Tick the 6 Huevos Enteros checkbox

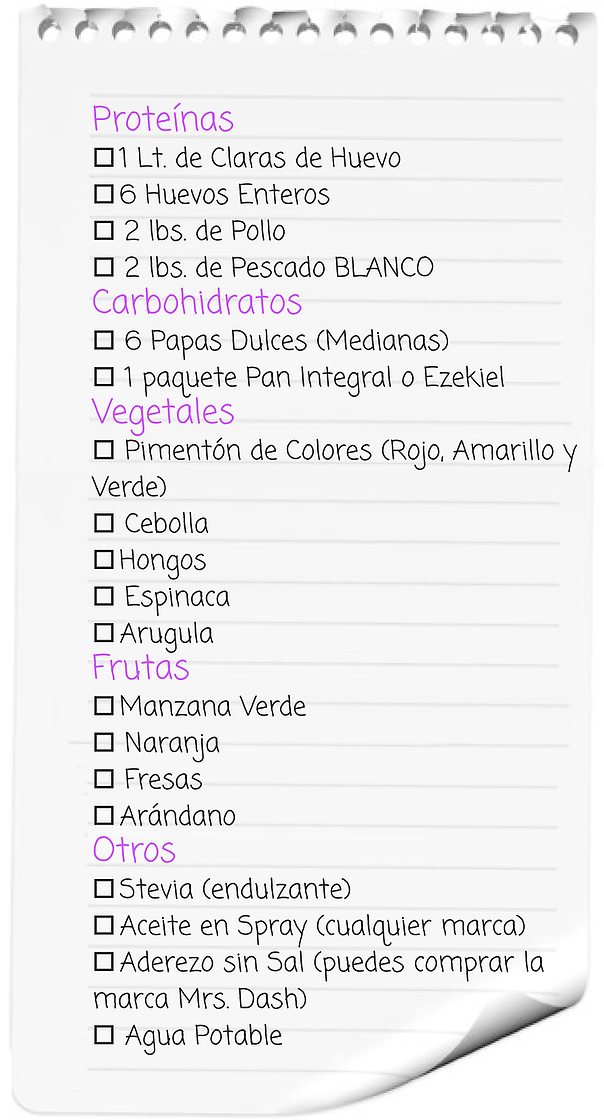[x=104, y=194]
